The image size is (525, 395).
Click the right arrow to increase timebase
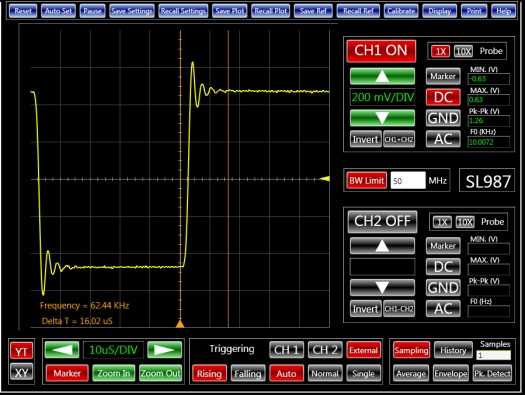[x=164, y=350]
